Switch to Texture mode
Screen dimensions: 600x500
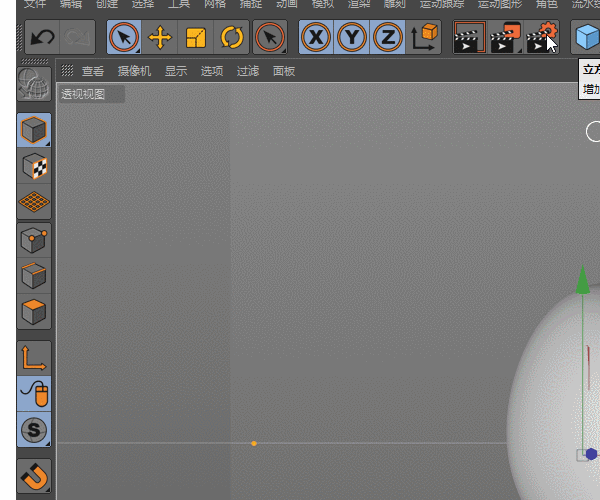(34, 166)
